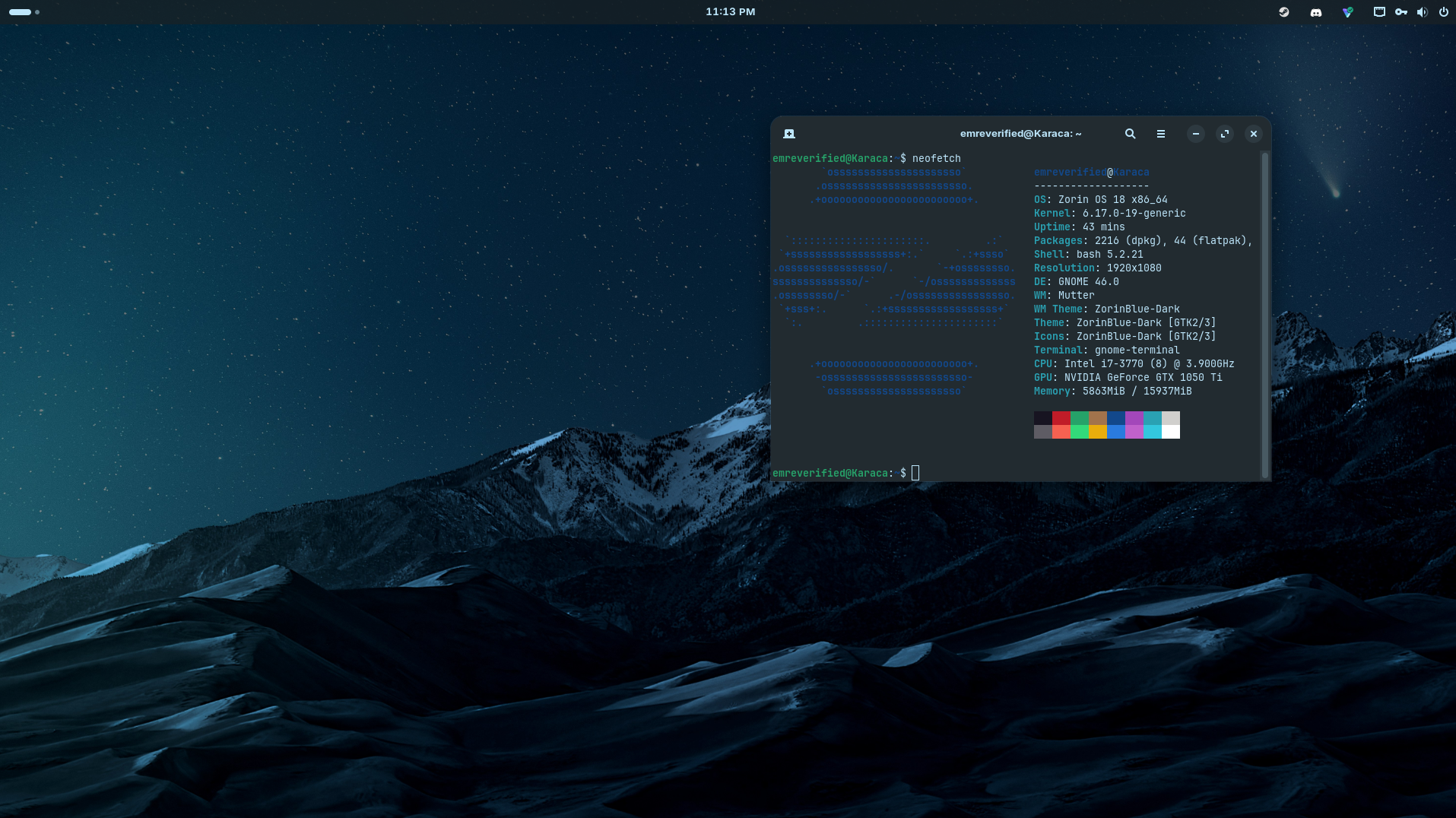Click the Uptime: 43 mins line
This screenshot has width=1456, height=818.
[1080, 227]
